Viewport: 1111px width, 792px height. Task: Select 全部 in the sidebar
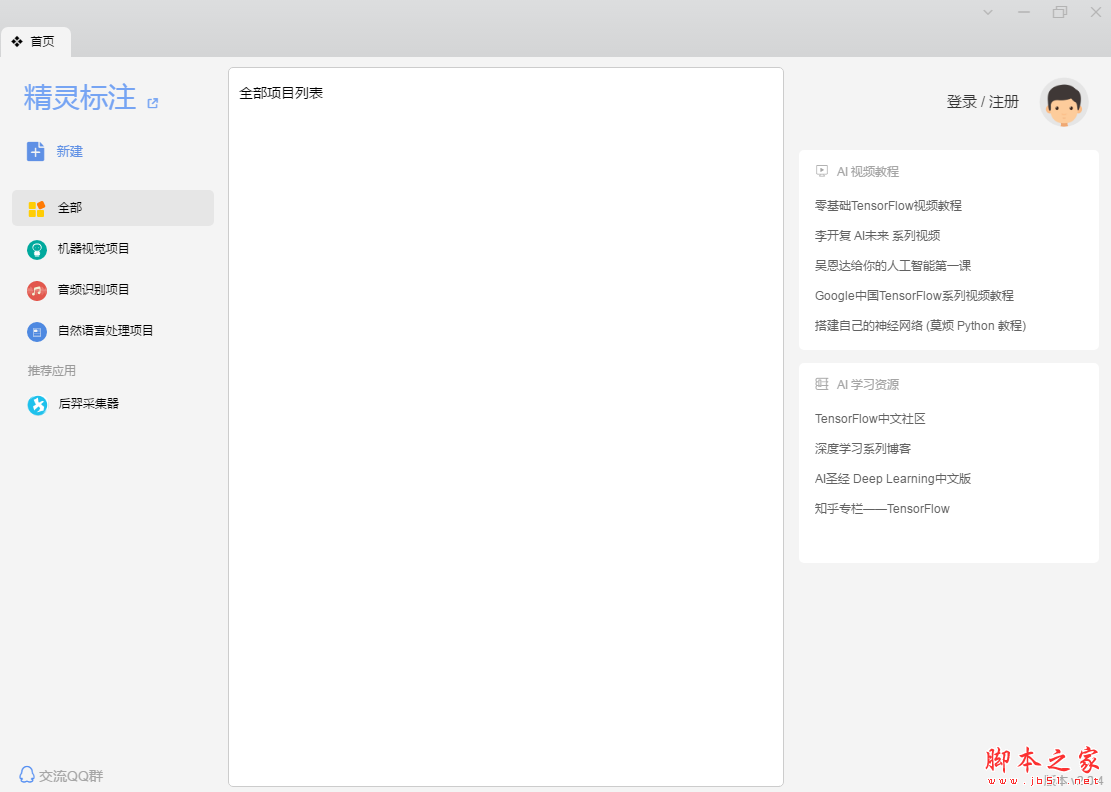(113, 208)
